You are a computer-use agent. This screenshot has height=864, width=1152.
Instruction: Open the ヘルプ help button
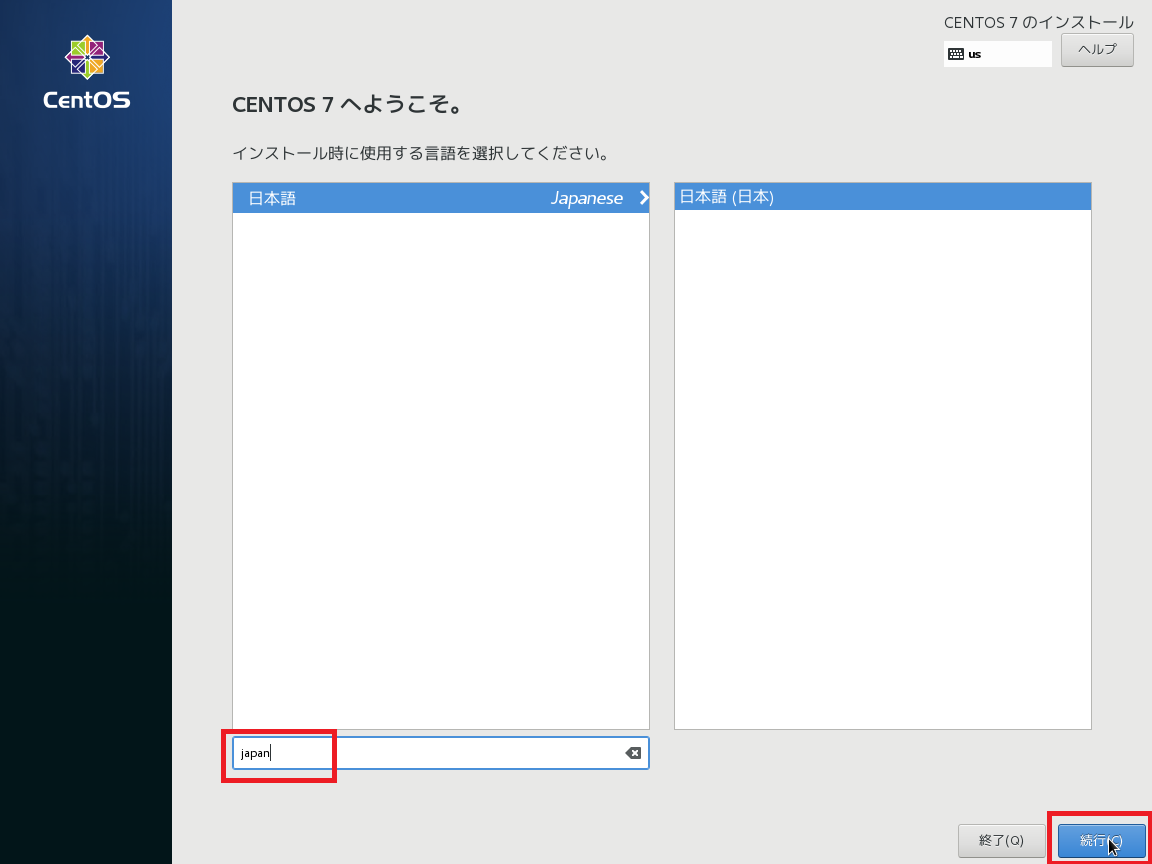(x=1097, y=50)
